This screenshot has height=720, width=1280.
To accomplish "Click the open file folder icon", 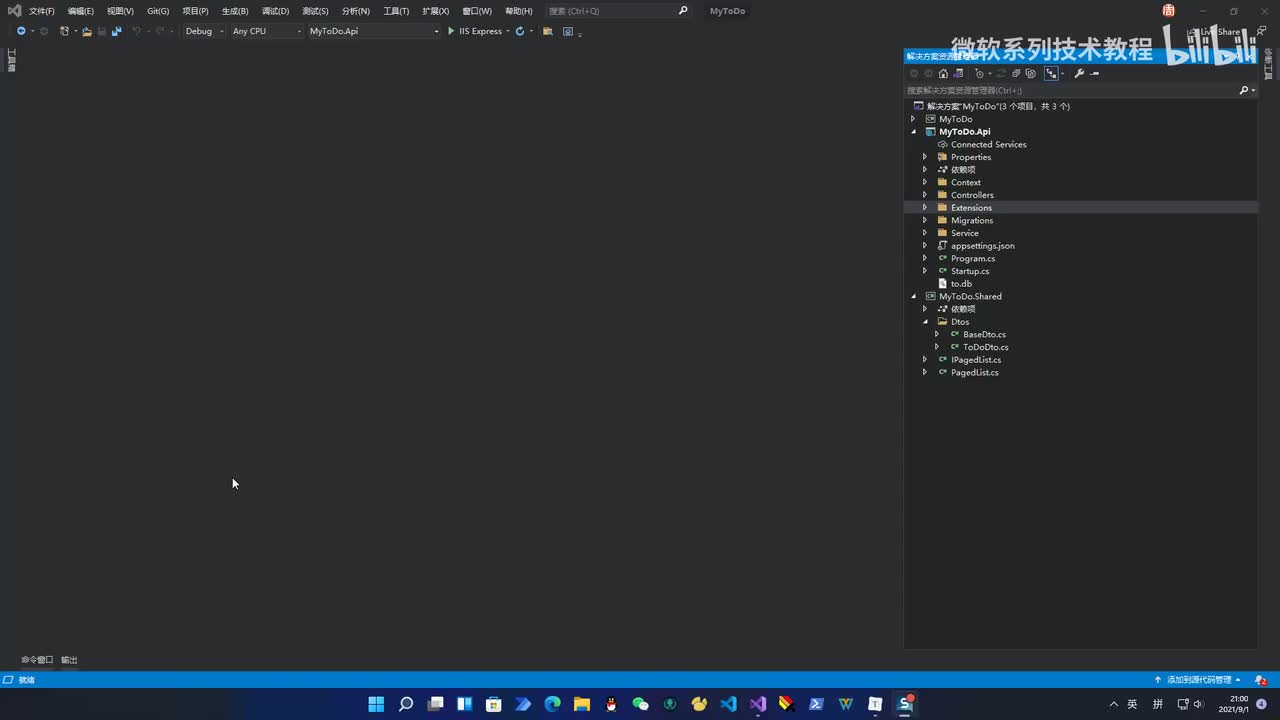I will tap(87, 31).
